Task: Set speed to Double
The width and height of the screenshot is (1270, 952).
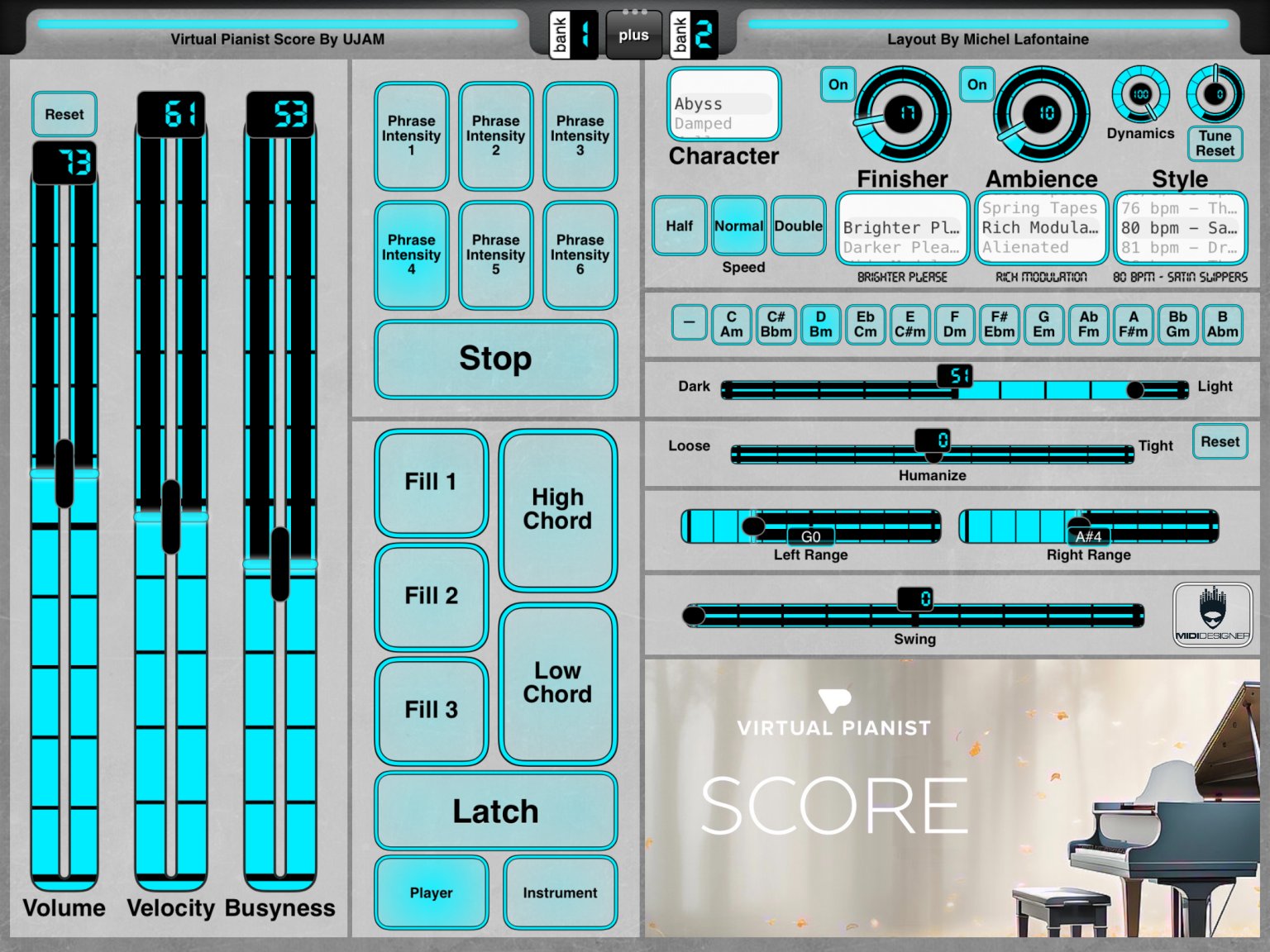Action: click(x=799, y=226)
